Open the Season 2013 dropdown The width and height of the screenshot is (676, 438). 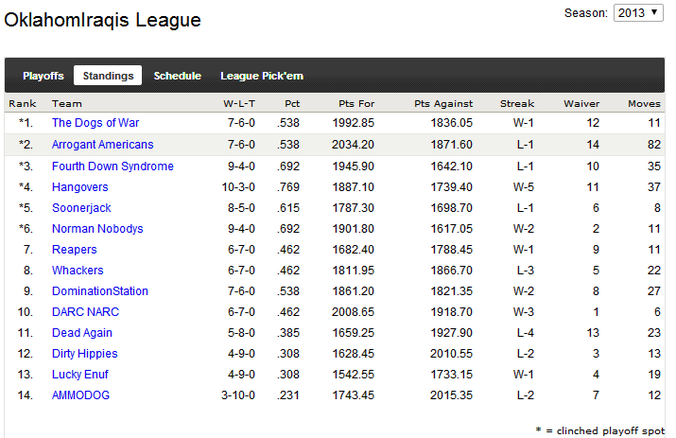pyautogui.click(x=638, y=13)
